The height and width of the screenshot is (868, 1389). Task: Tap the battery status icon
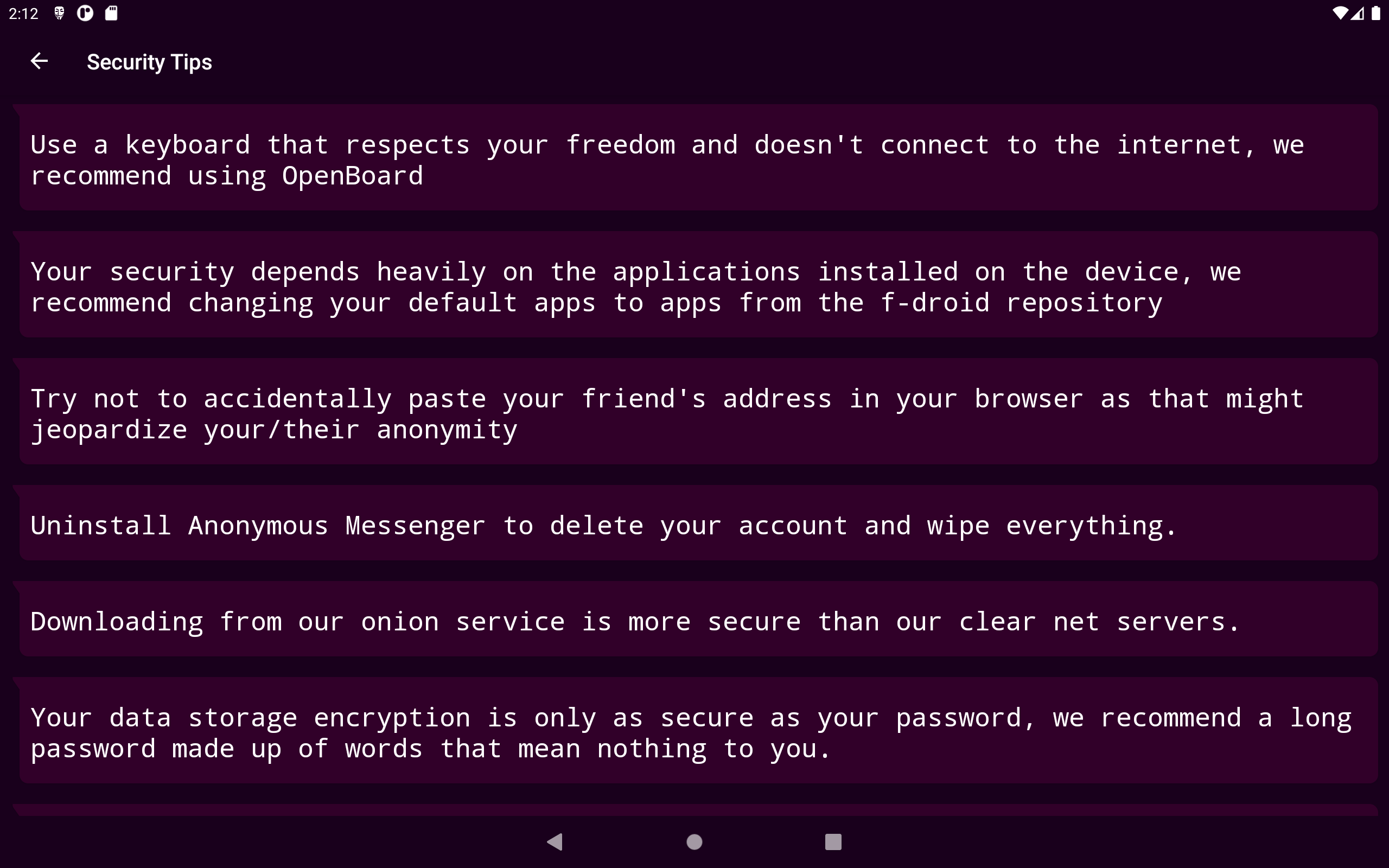(1376, 13)
